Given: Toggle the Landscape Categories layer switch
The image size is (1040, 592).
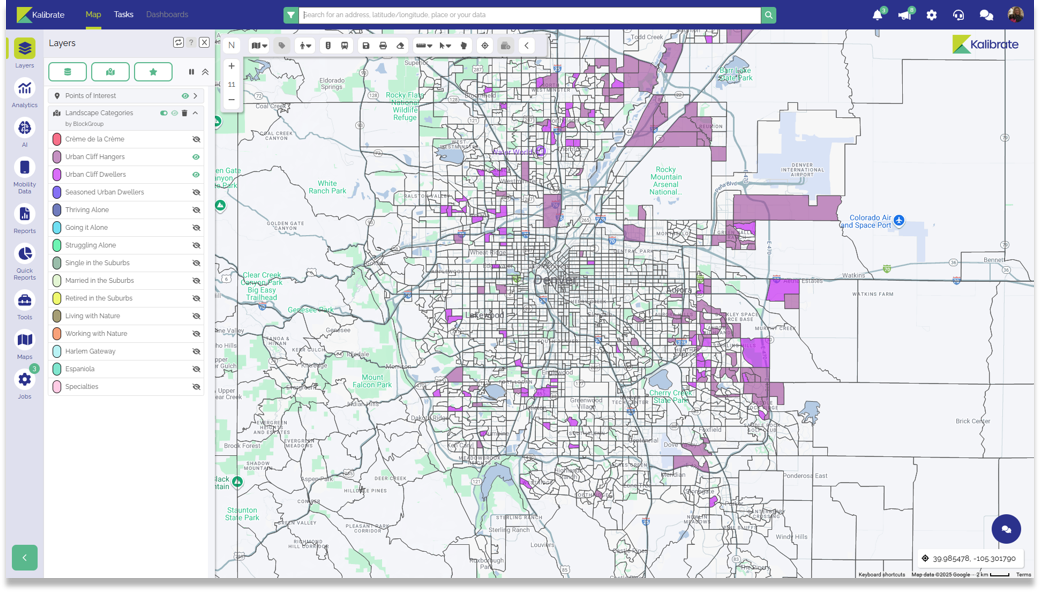Looking at the screenshot, I should [164, 113].
